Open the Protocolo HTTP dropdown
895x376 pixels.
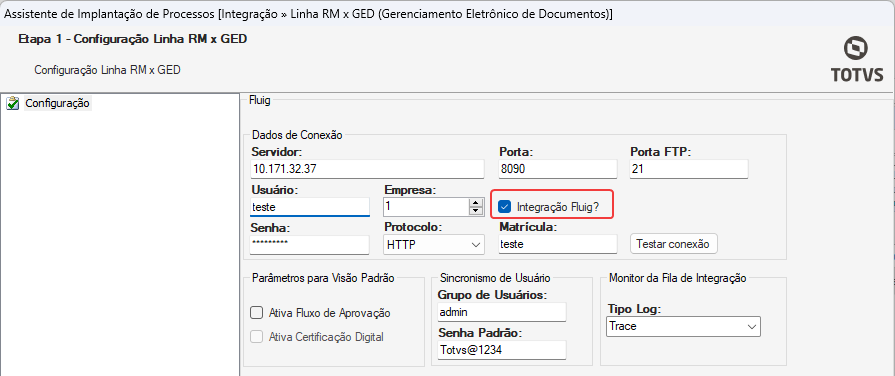[x=434, y=245]
